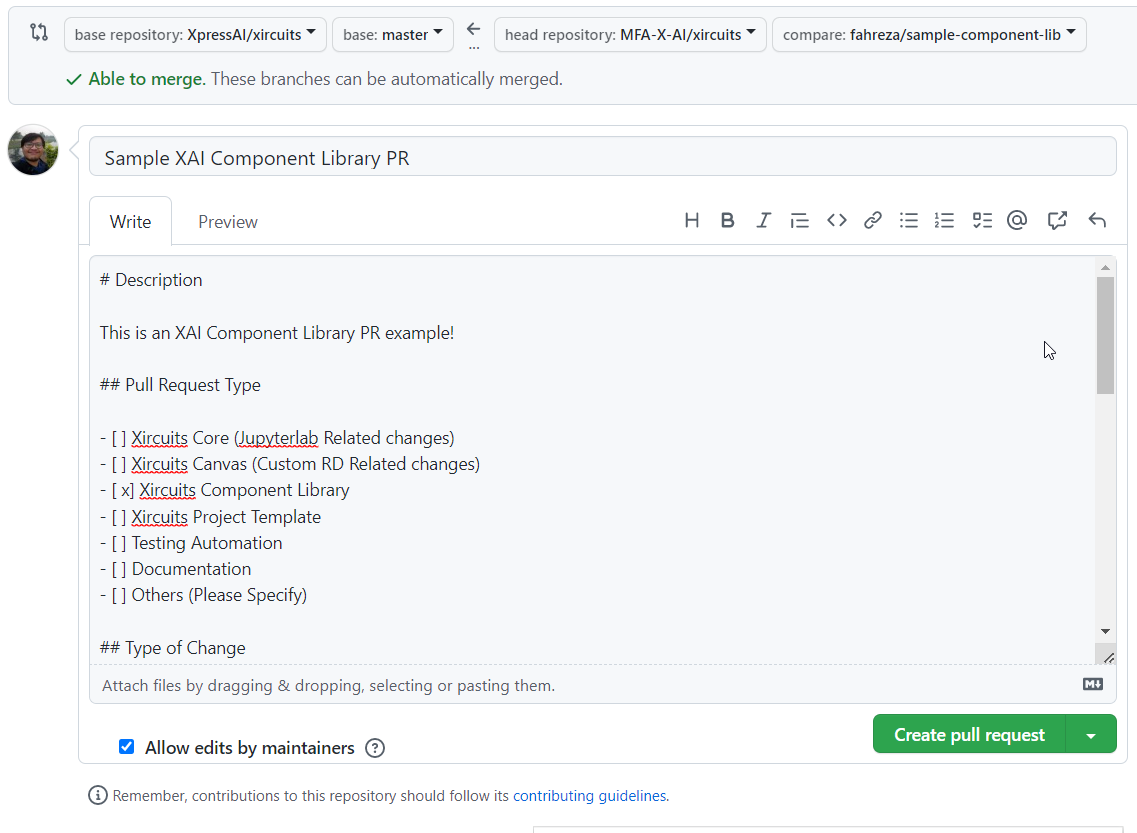Expand Create pull request options arrow
Screen dimensions: 1137x833
pos(1091,734)
